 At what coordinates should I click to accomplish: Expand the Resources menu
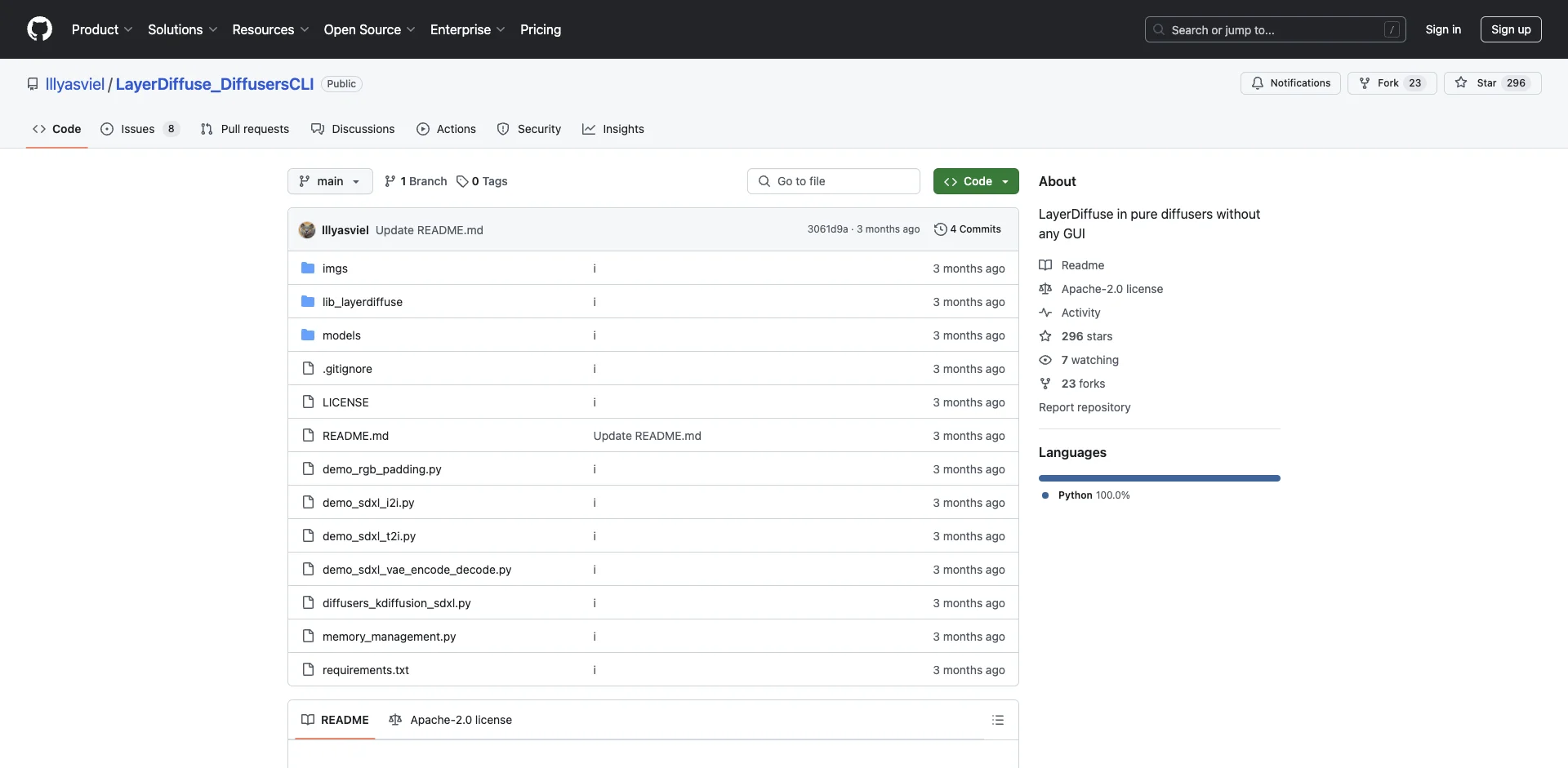270,29
